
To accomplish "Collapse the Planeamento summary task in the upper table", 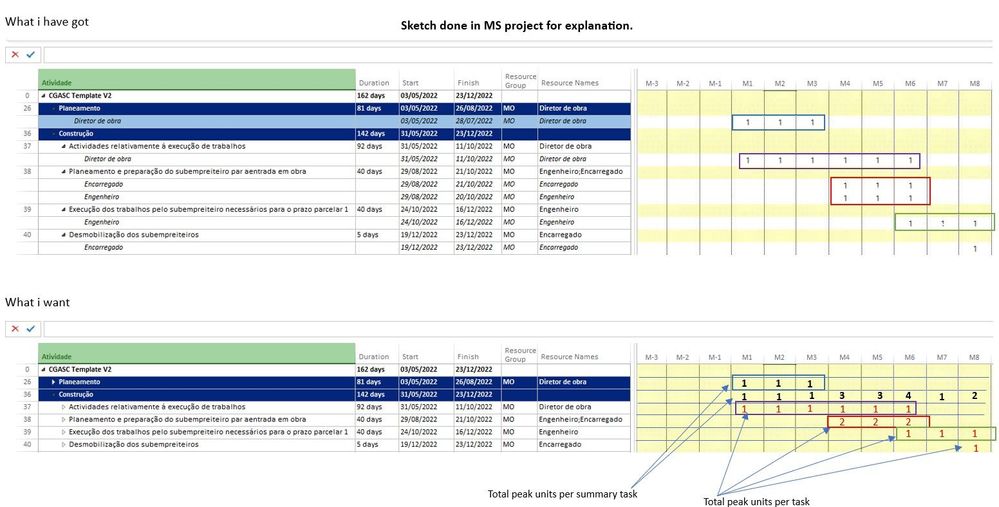I will [x=54, y=108].
